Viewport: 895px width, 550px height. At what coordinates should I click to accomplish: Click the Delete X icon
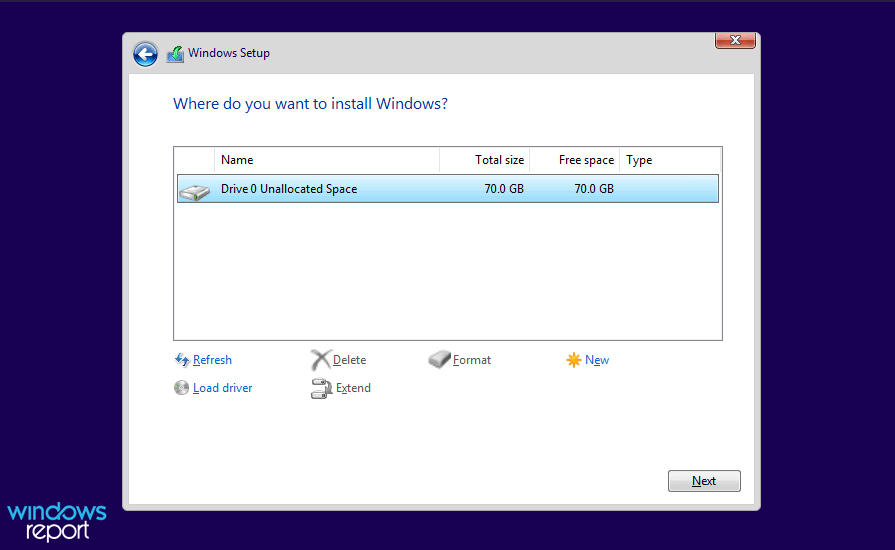(x=321, y=360)
